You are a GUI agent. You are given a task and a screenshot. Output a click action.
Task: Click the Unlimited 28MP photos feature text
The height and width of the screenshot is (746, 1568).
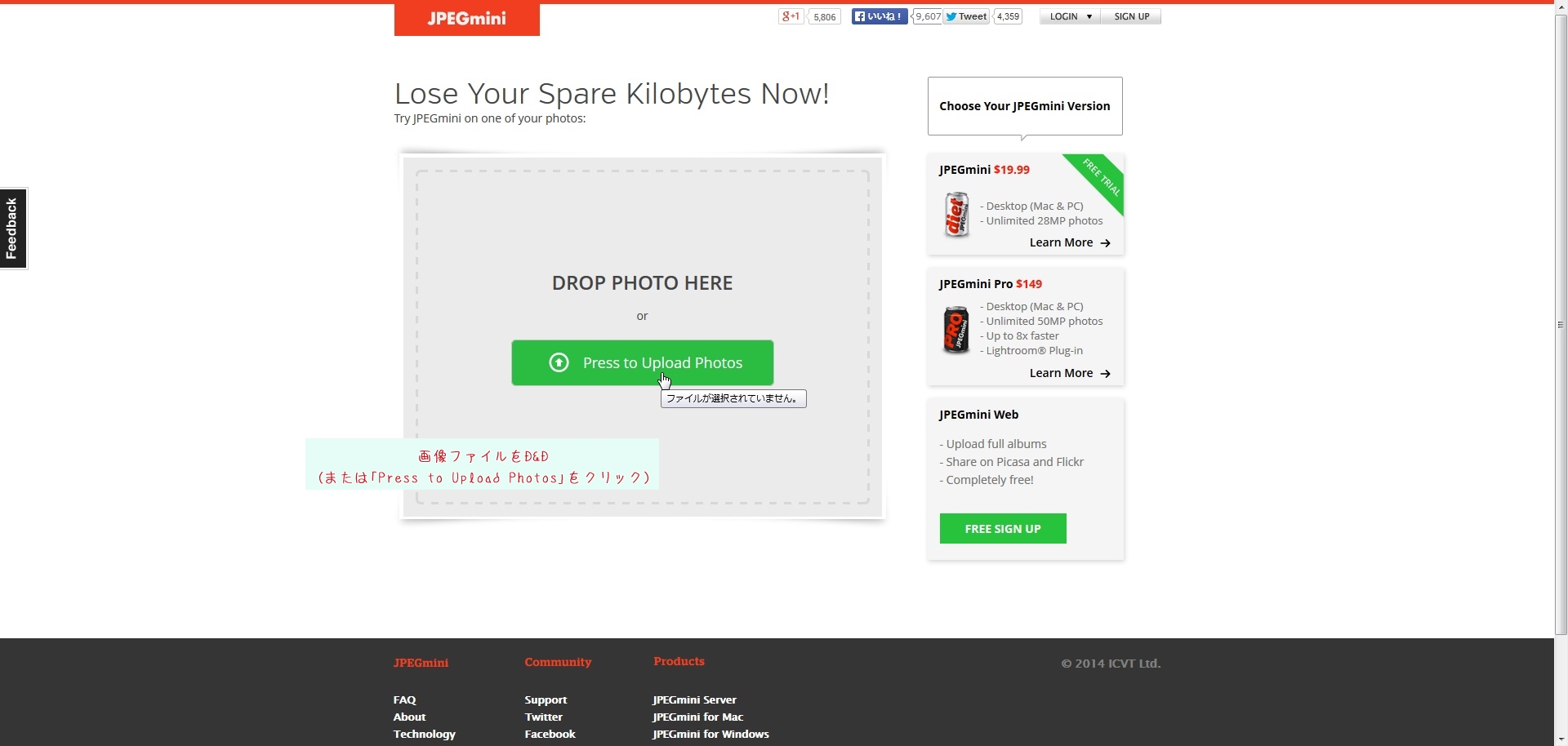point(1041,221)
